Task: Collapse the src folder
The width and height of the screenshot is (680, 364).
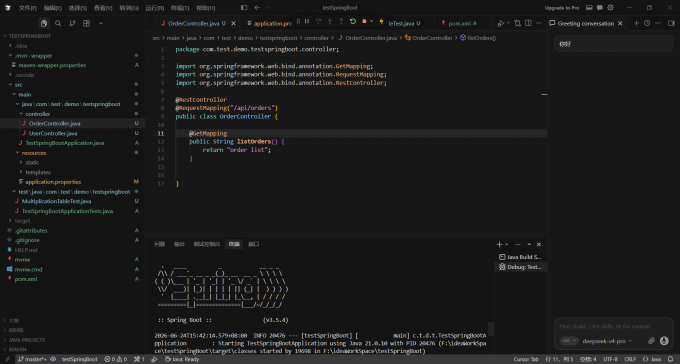Action: coord(72,85)
